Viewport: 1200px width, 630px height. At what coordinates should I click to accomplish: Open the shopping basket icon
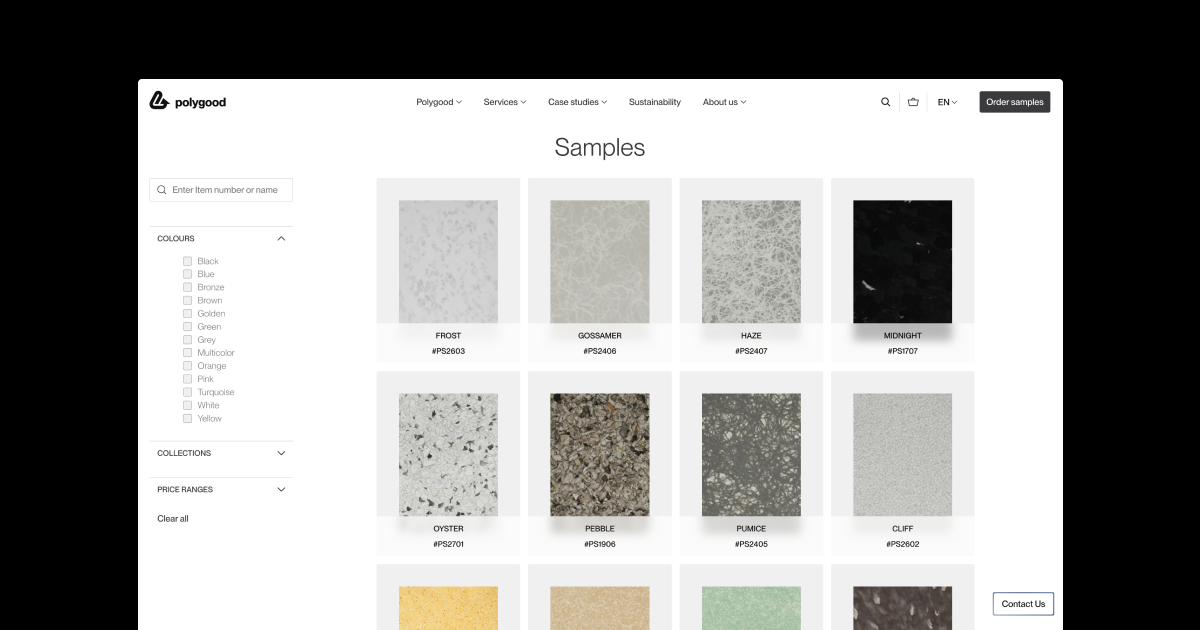[x=913, y=102]
